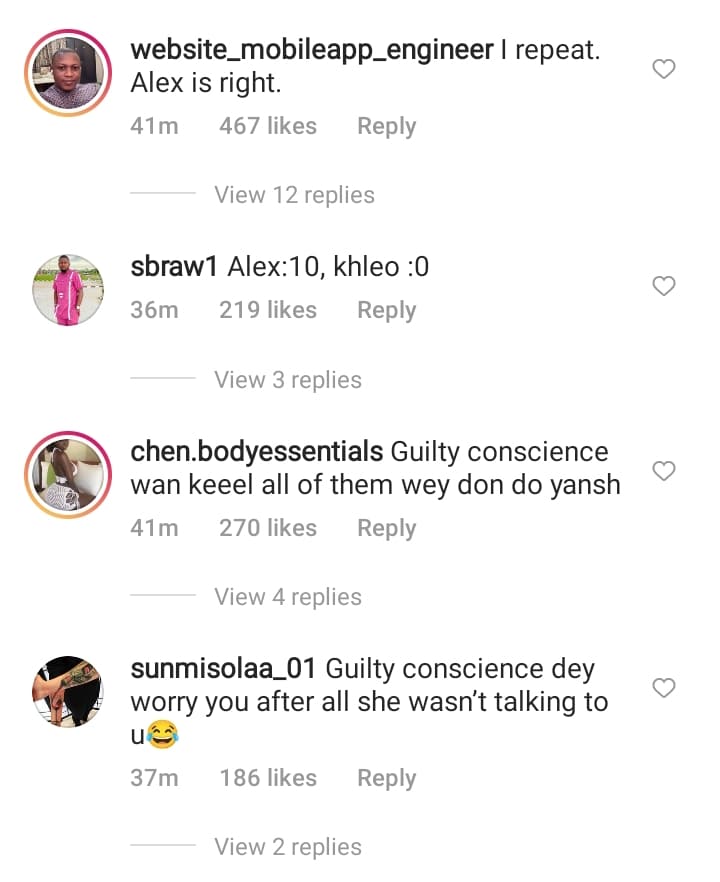Like sunmisolaa_01's comment heart icon

664,687
